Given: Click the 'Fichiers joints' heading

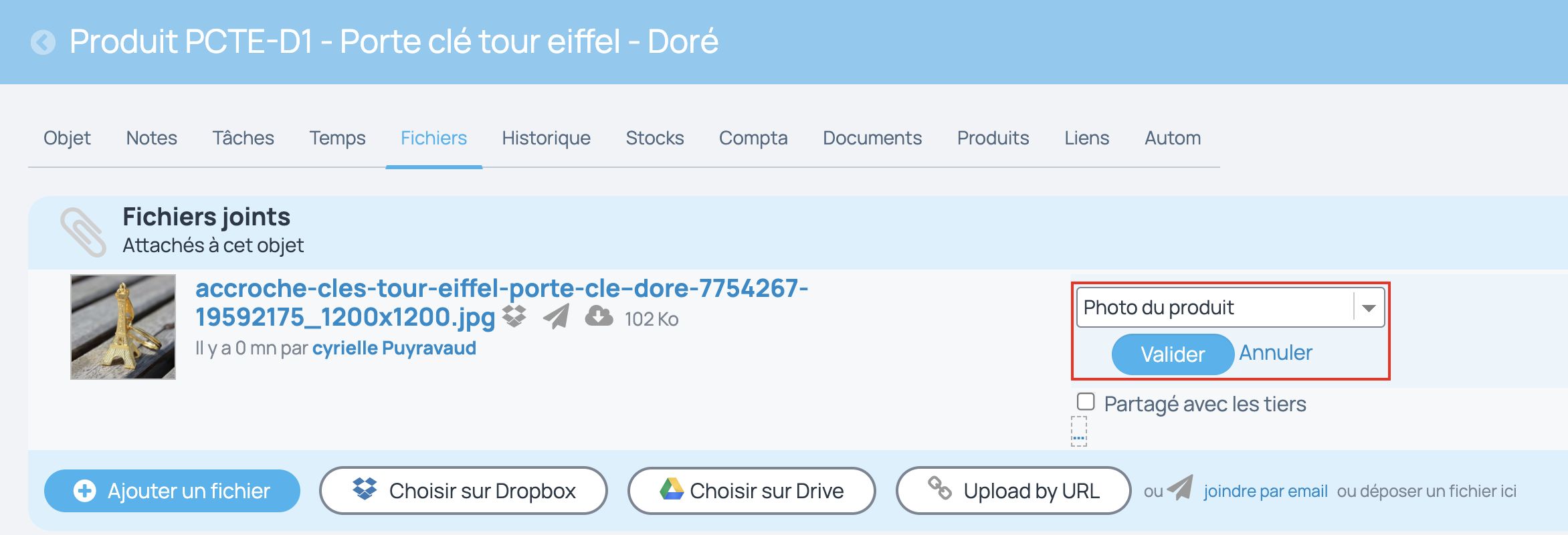Looking at the screenshot, I should [x=206, y=217].
